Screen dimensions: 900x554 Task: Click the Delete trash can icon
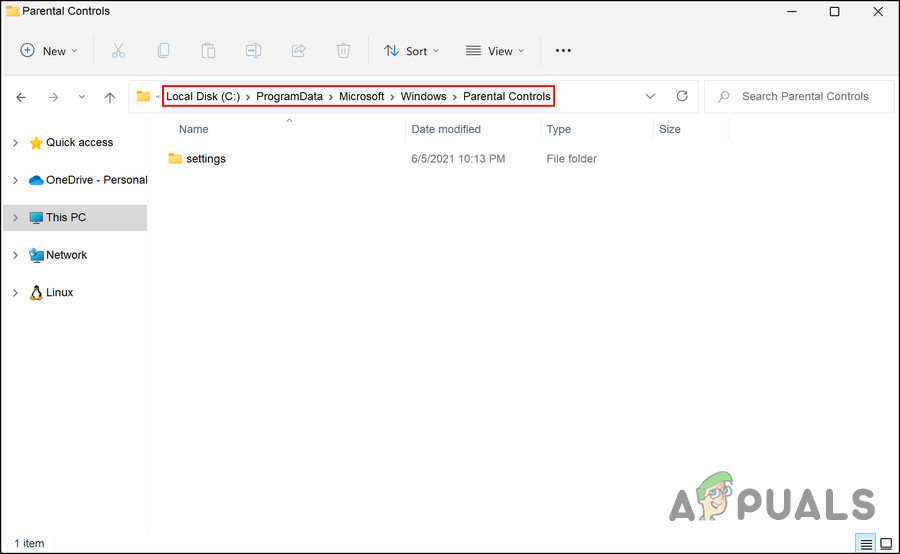(343, 51)
